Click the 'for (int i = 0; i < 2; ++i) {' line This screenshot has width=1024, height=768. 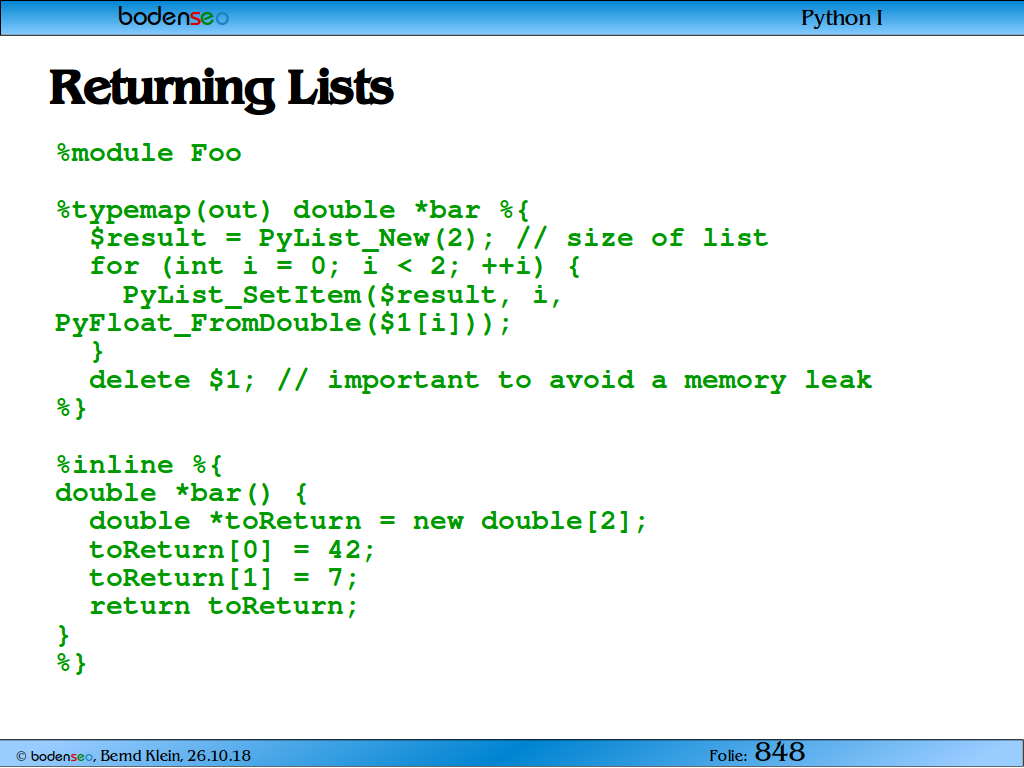334,266
